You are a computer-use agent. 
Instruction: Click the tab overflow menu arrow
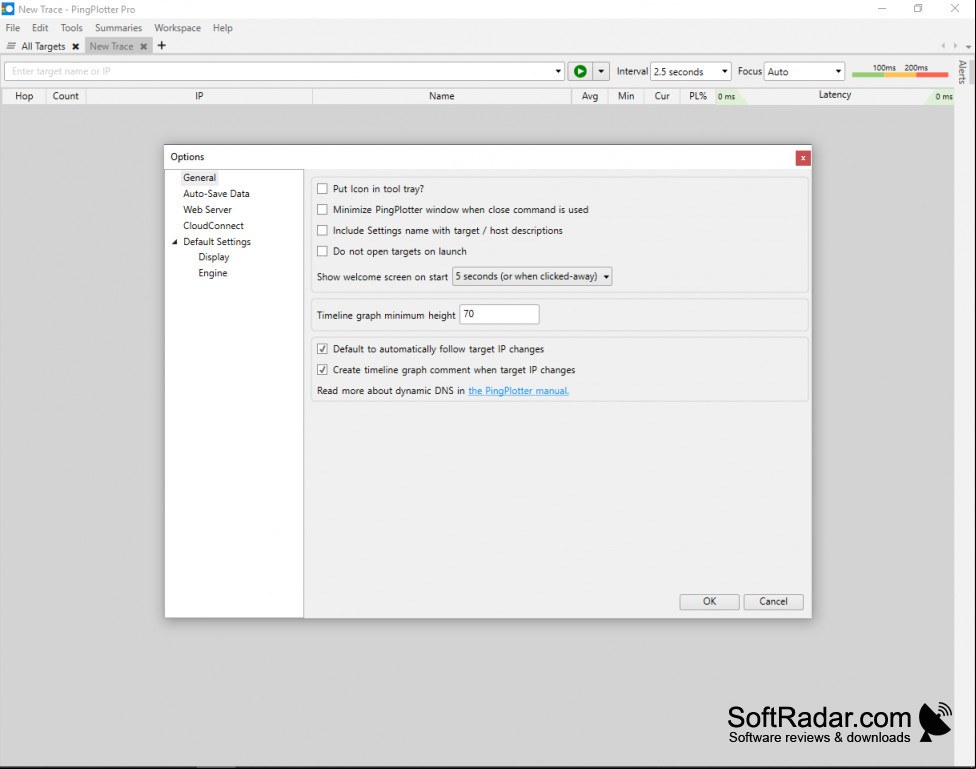tap(968, 47)
